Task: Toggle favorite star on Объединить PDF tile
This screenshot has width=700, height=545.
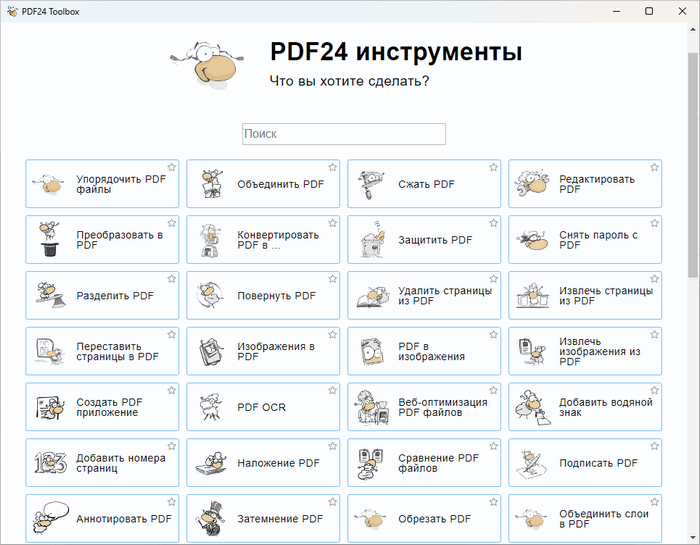Action: click(333, 167)
